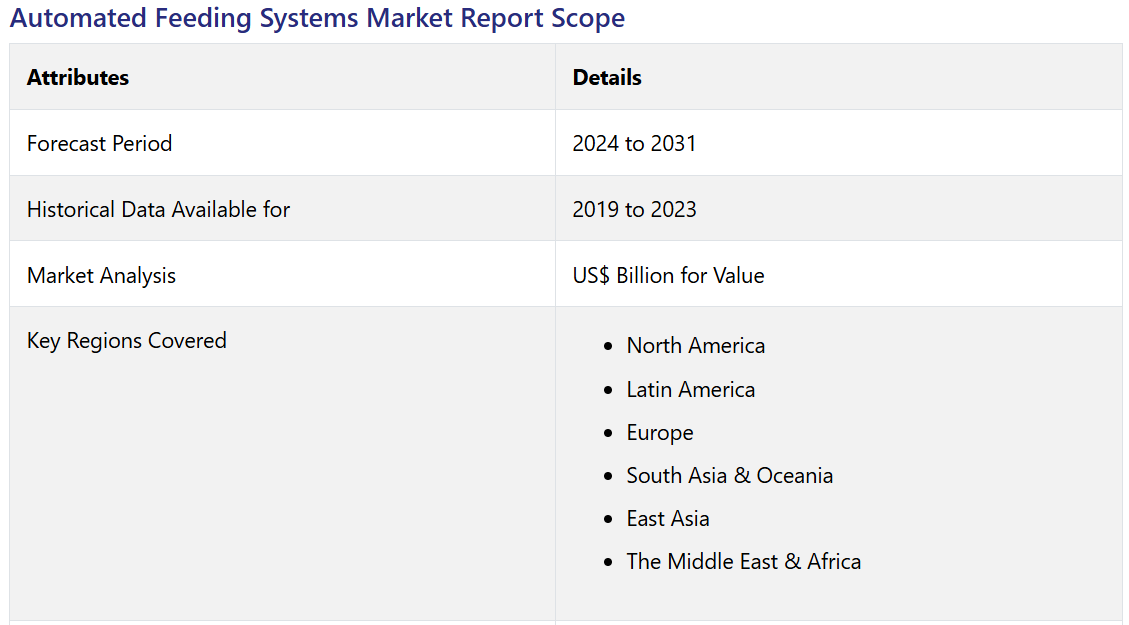
Task: Click the South Asia & Oceania entry
Action: click(729, 475)
